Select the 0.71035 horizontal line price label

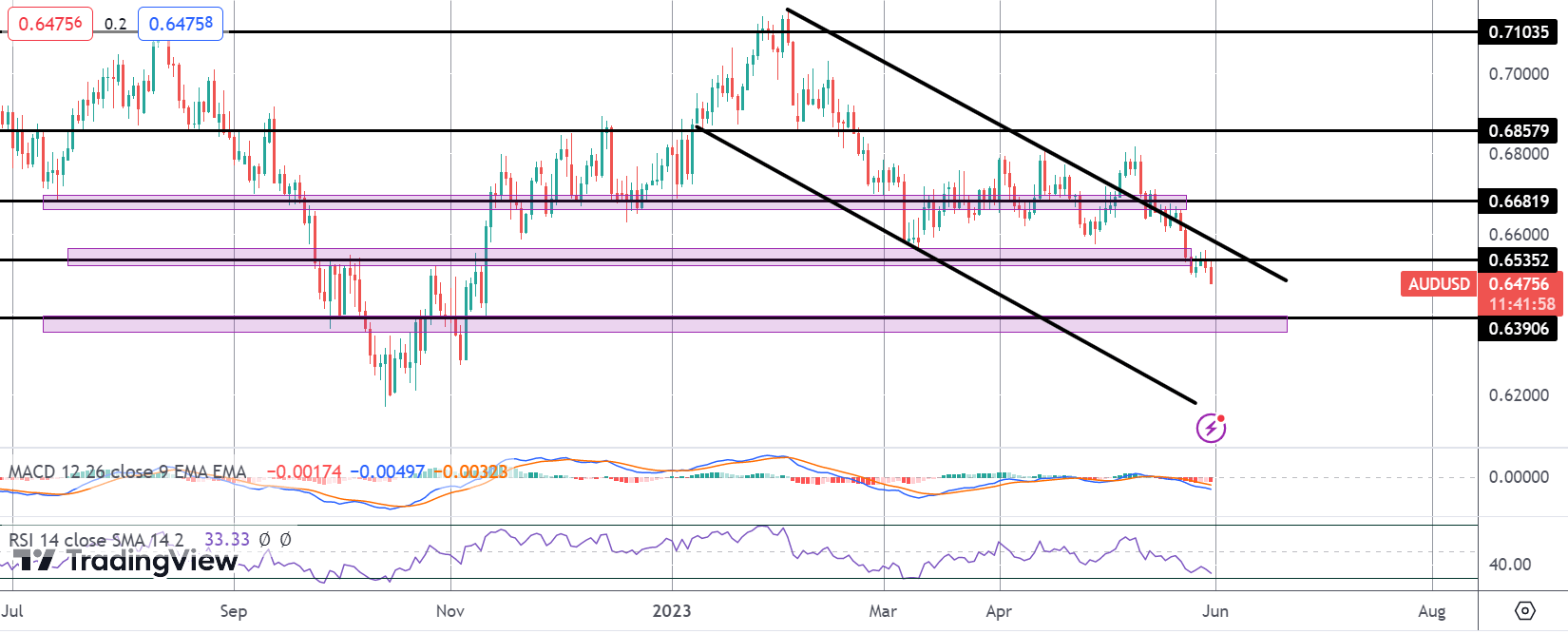point(1519,32)
